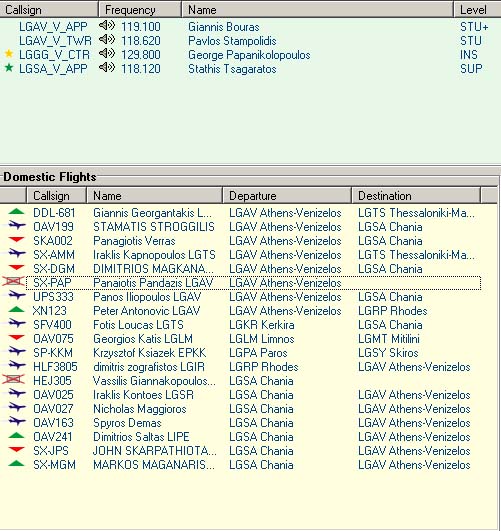Click blue airplane icon for OAV199

coord(17,225)
